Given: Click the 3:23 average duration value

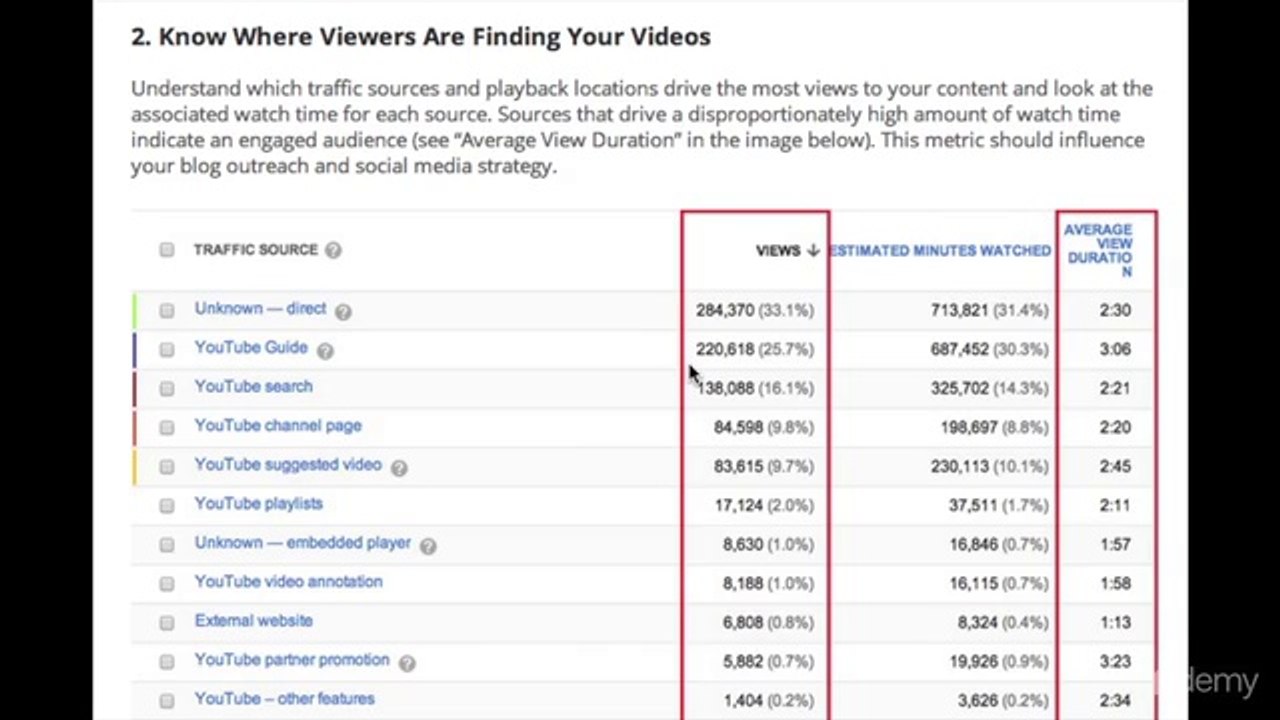Looking at the screenshot, I should click(1115, 661).
